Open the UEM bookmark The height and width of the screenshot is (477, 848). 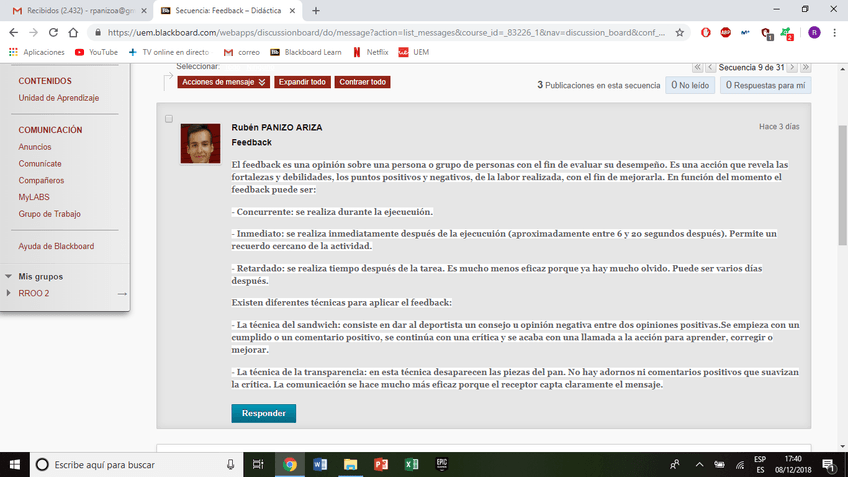[x=414, y=52]
